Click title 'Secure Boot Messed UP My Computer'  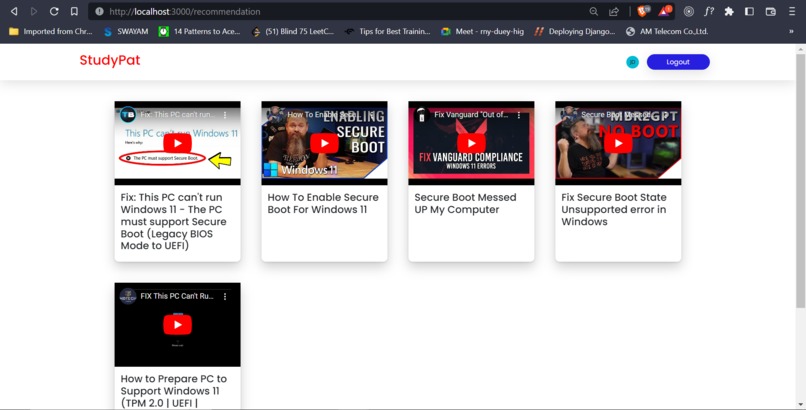(465, 203)
